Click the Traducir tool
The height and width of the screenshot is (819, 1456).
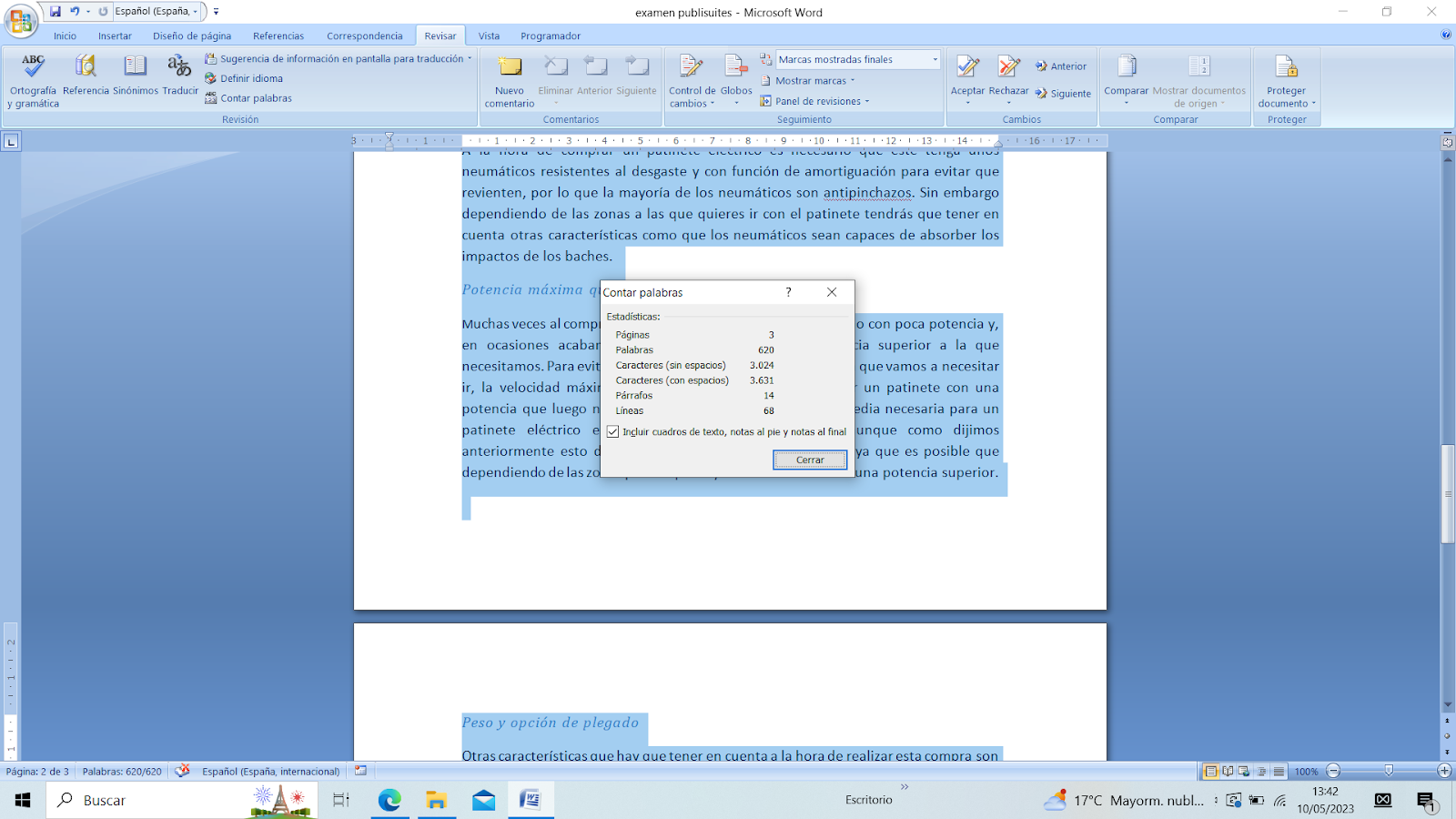coord(180,75)
